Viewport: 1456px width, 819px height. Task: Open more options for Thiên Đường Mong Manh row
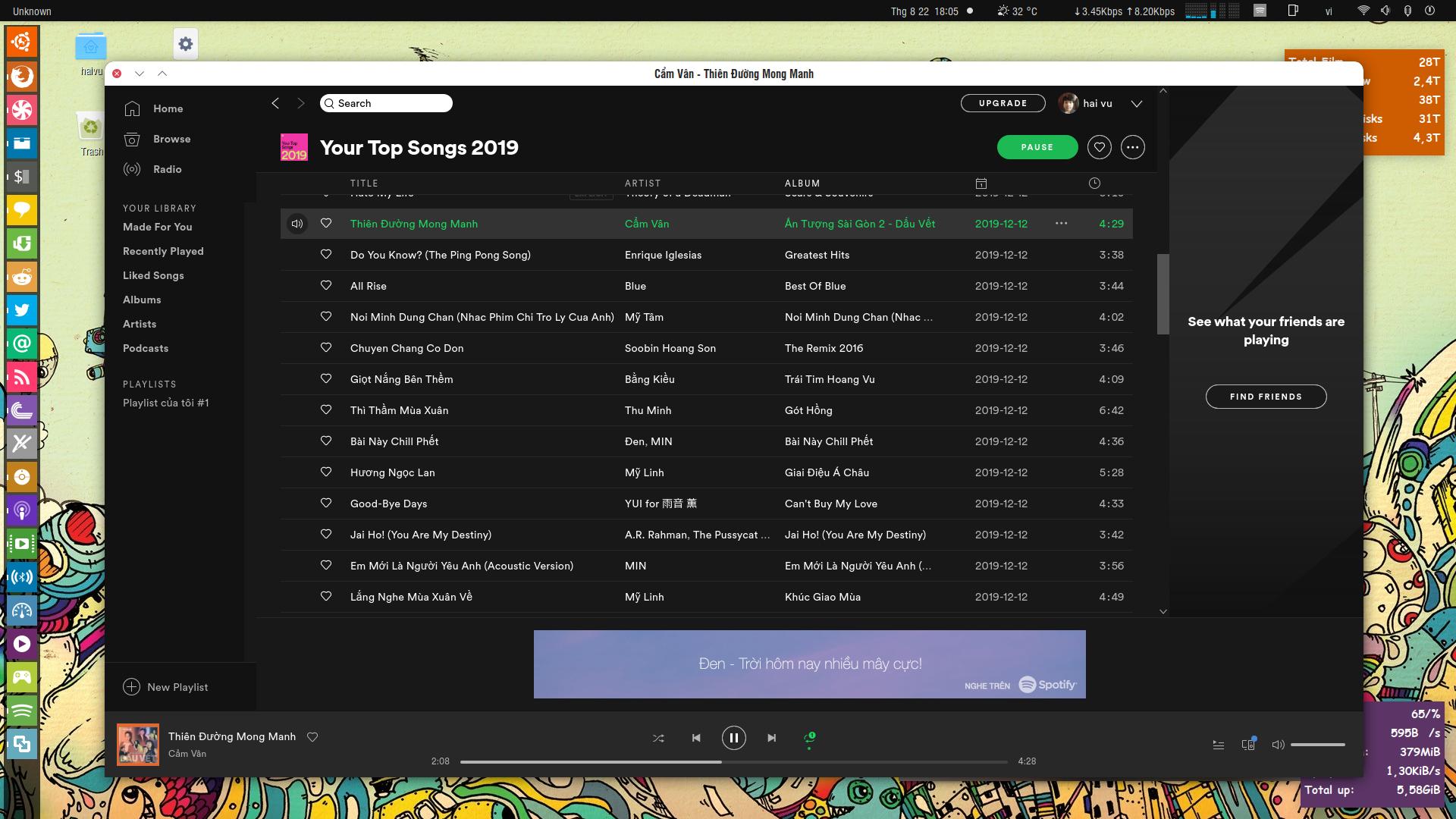pyautogui.click(x=1062, y=224)
